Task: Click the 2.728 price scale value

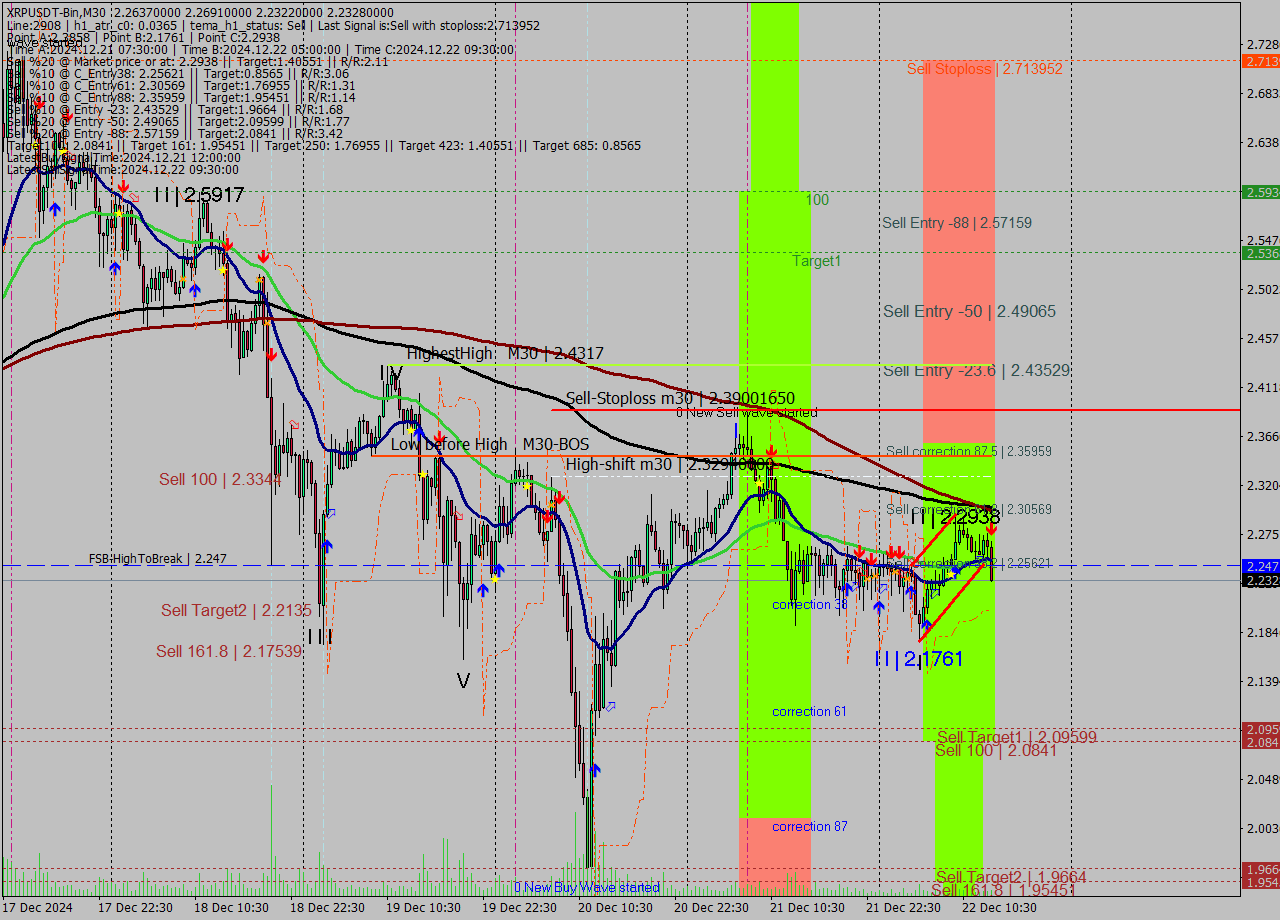Action: coord(1262,44)
